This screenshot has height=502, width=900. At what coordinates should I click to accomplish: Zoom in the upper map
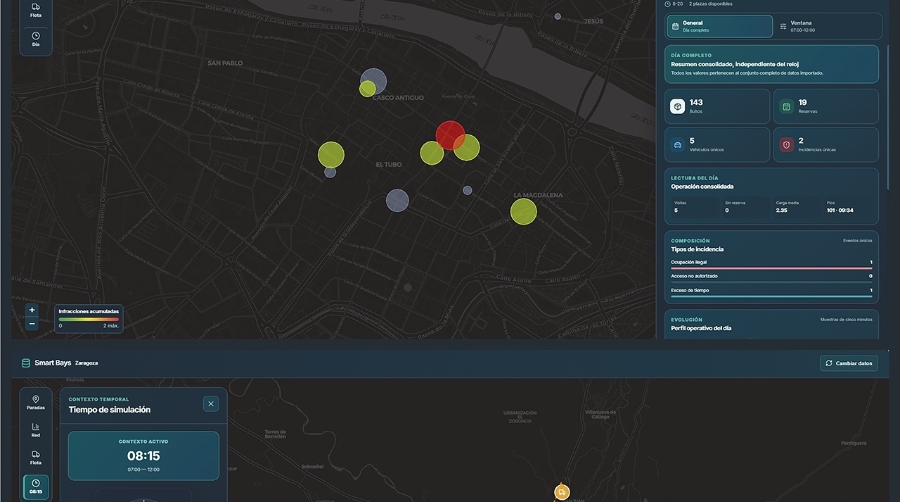32,310
